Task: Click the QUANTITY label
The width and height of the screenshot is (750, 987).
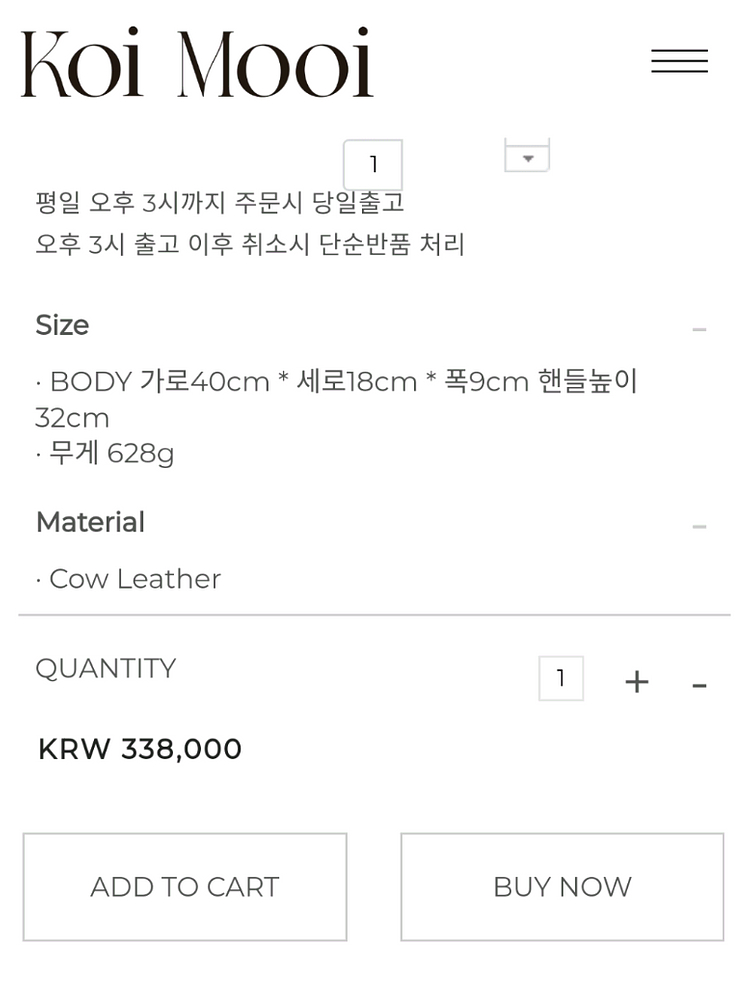Action: tap(105, 668)
